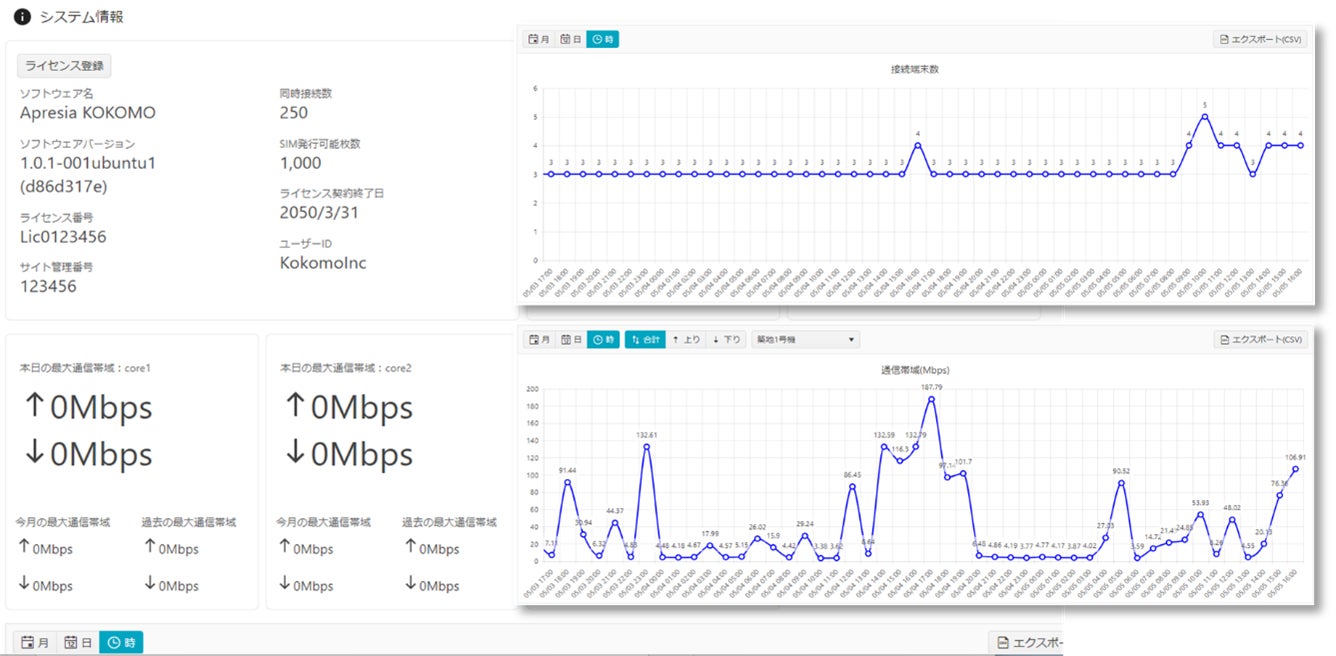
Task: Click bottom エクスポート export button
Action: point(1025,642)
